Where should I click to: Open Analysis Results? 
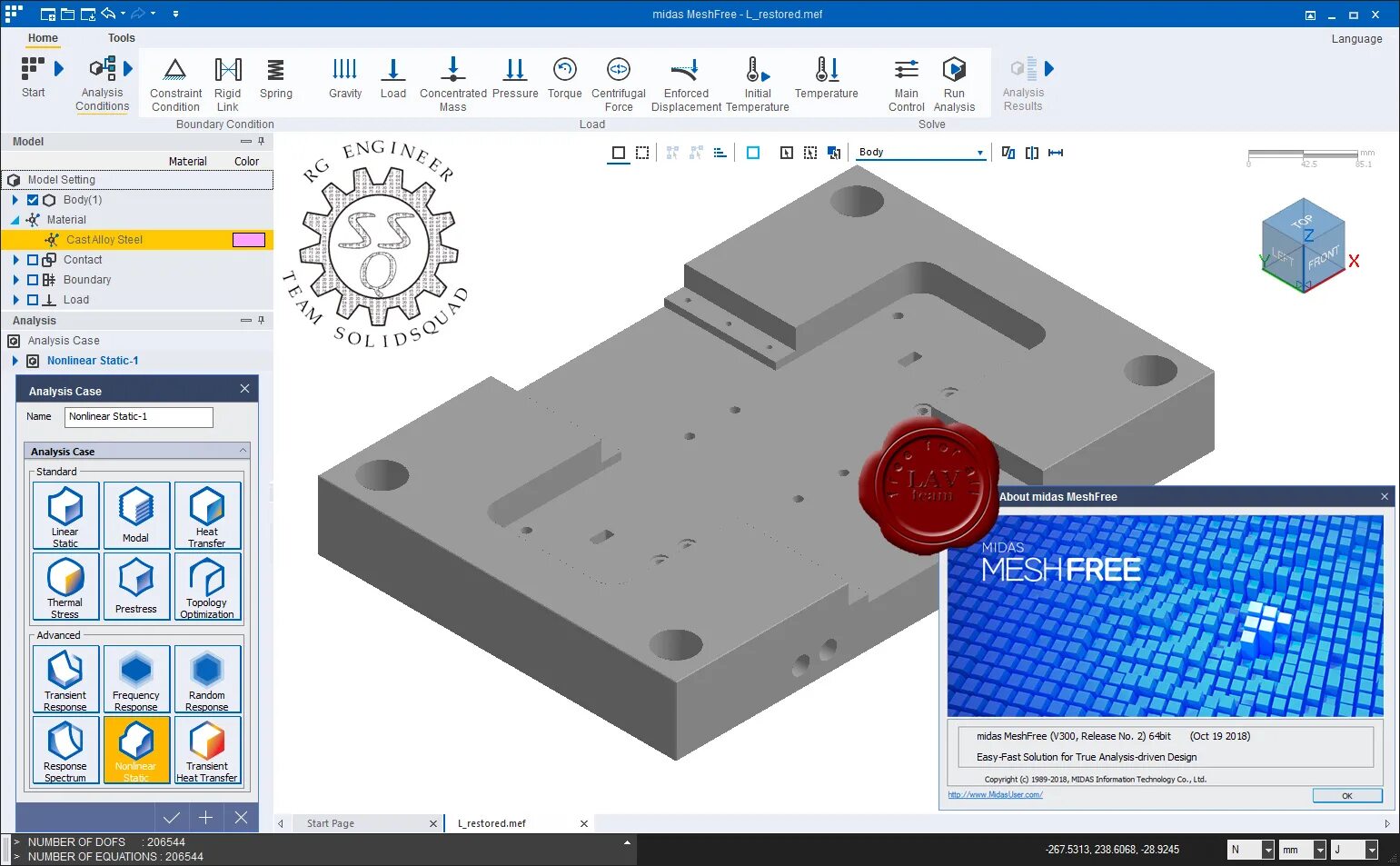point(1023,85)
